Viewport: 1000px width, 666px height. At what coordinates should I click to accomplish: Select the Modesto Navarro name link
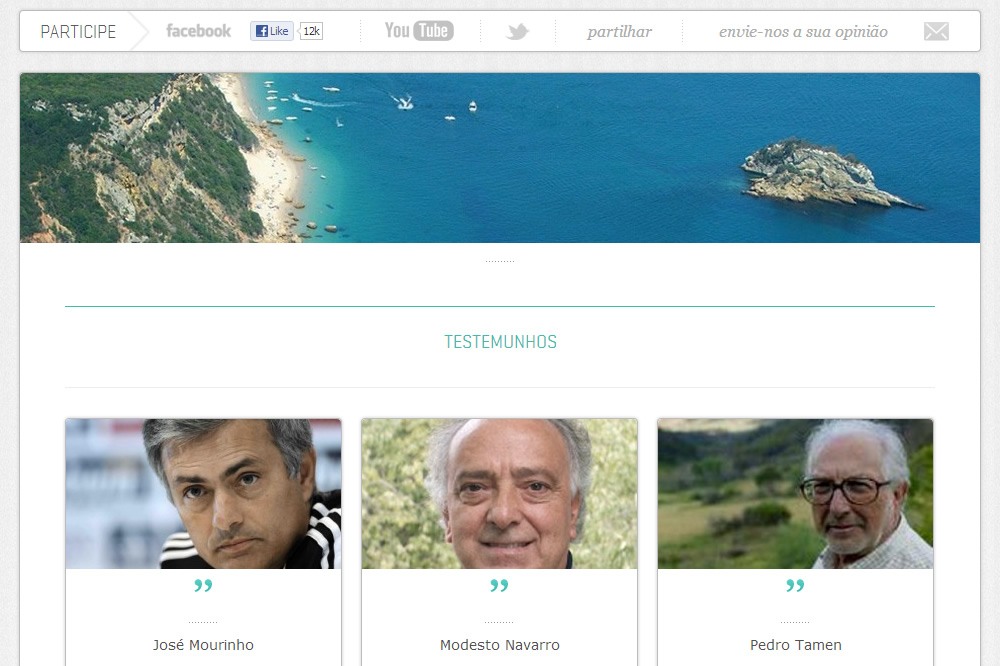click(x=499, y=645)
